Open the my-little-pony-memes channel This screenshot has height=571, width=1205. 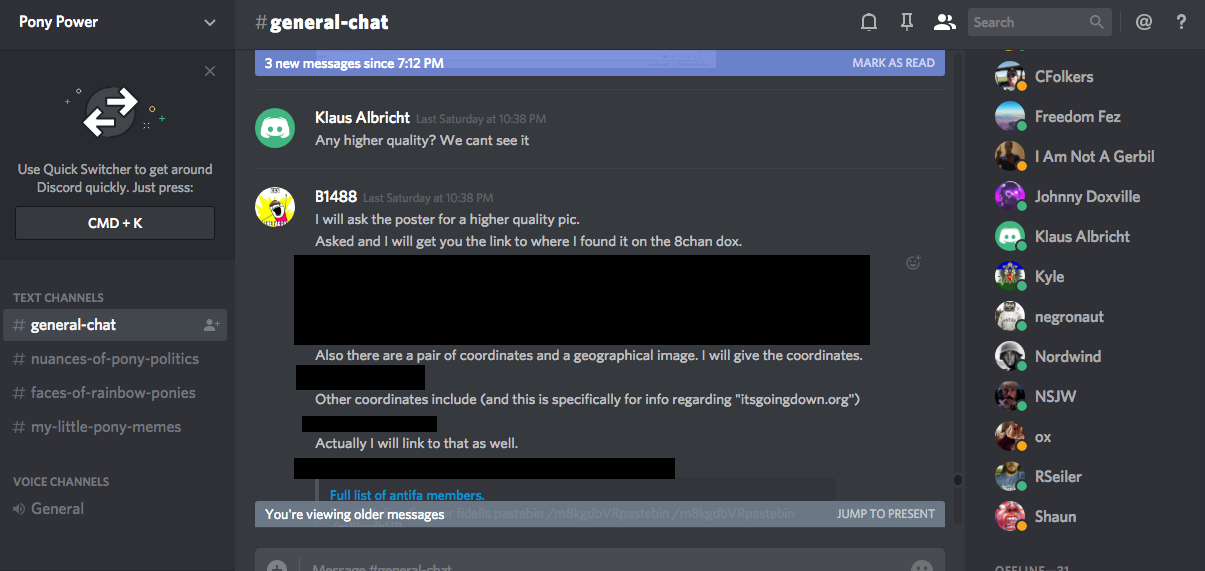coord(106,427)
